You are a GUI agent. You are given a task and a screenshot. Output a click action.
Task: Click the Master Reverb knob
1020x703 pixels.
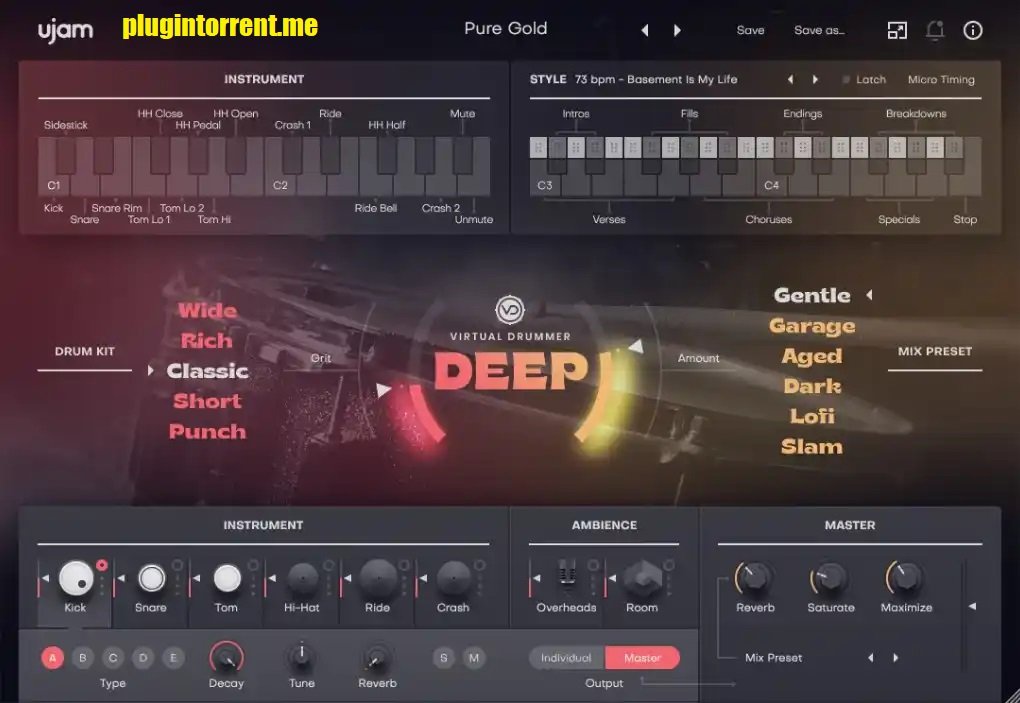click(x=755, y=577)
